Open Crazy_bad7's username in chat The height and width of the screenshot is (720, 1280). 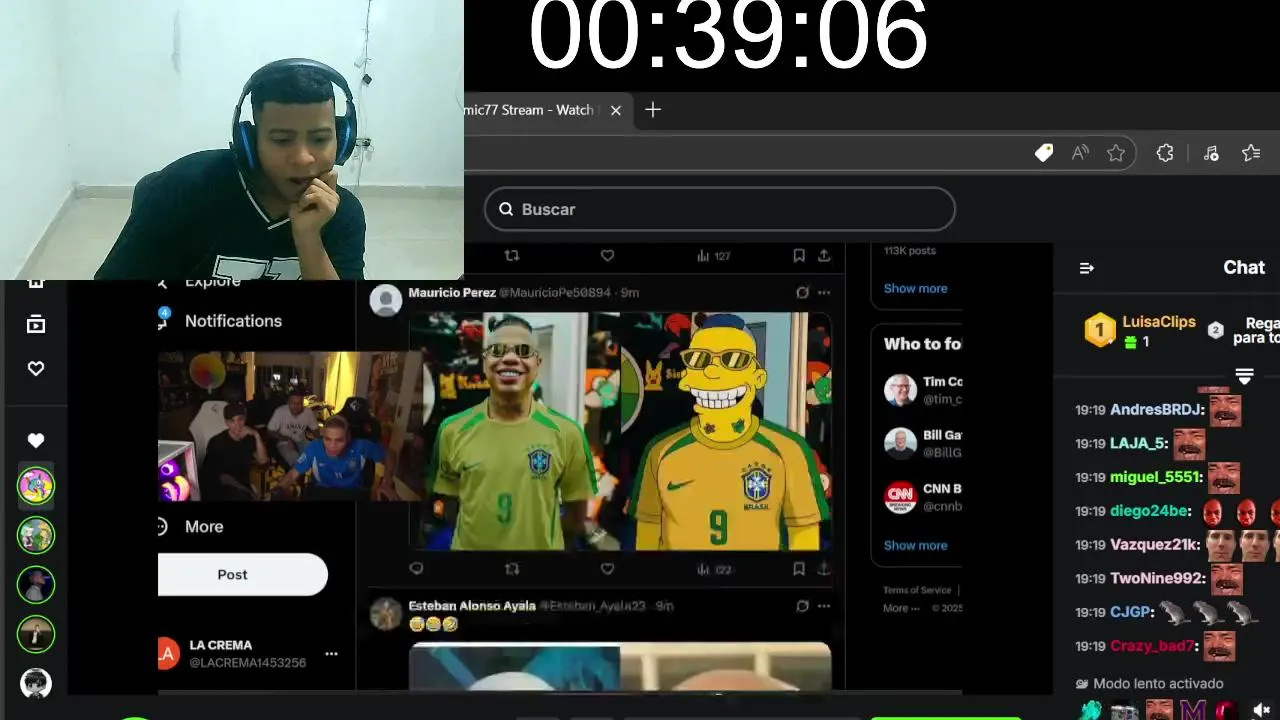(1152, 646)
